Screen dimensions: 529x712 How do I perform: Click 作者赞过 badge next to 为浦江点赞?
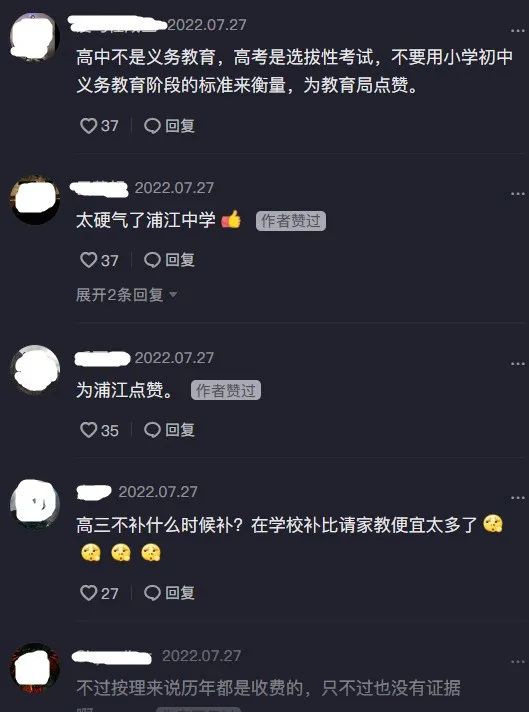click(226, 391)
